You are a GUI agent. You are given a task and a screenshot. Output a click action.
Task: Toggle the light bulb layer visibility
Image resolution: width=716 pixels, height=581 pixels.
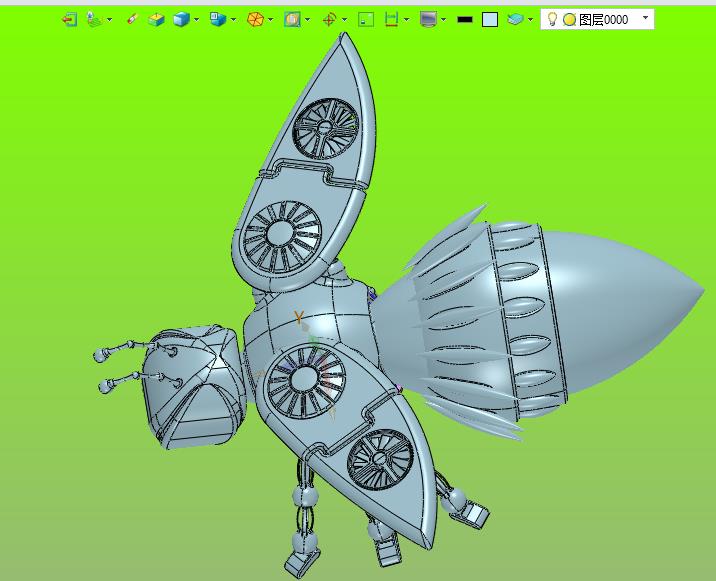click(x=552, y=19)
